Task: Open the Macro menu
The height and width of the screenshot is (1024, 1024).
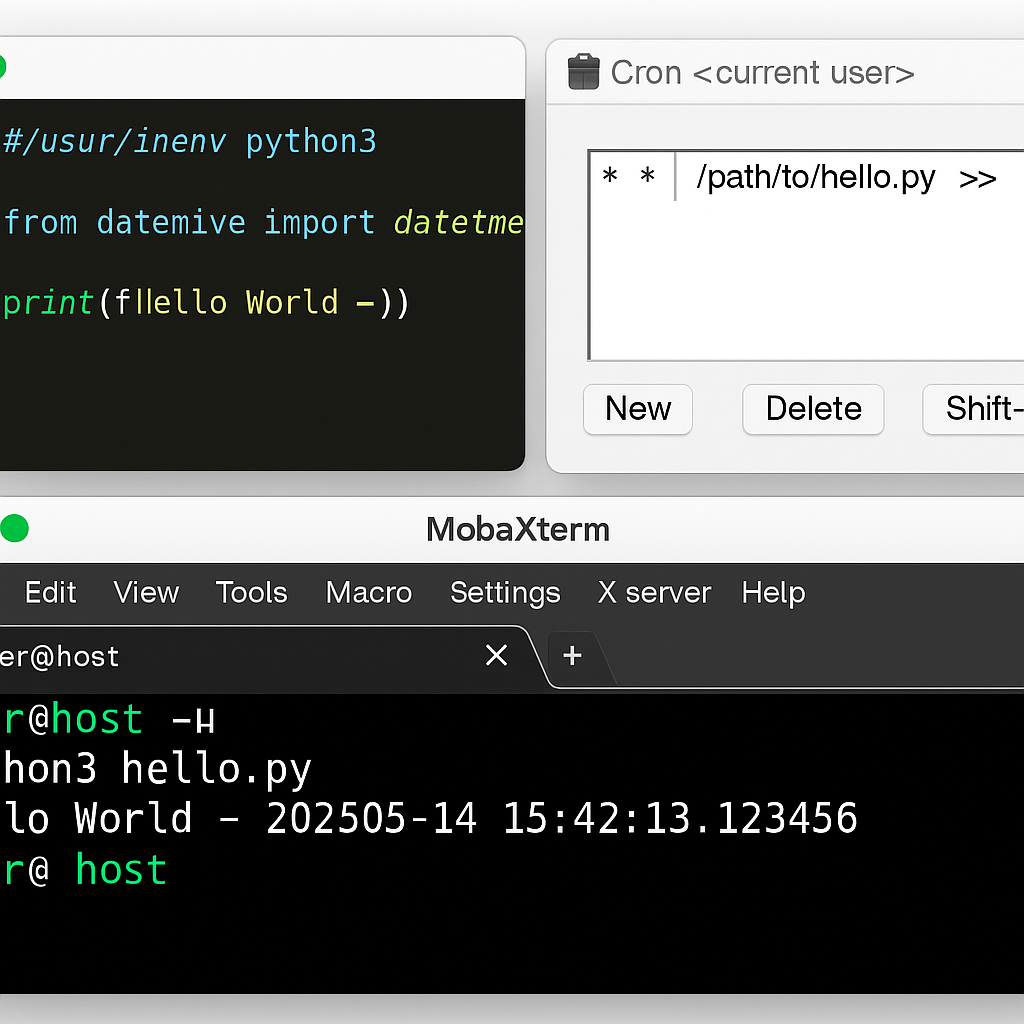Action: [x=368, y=592]
